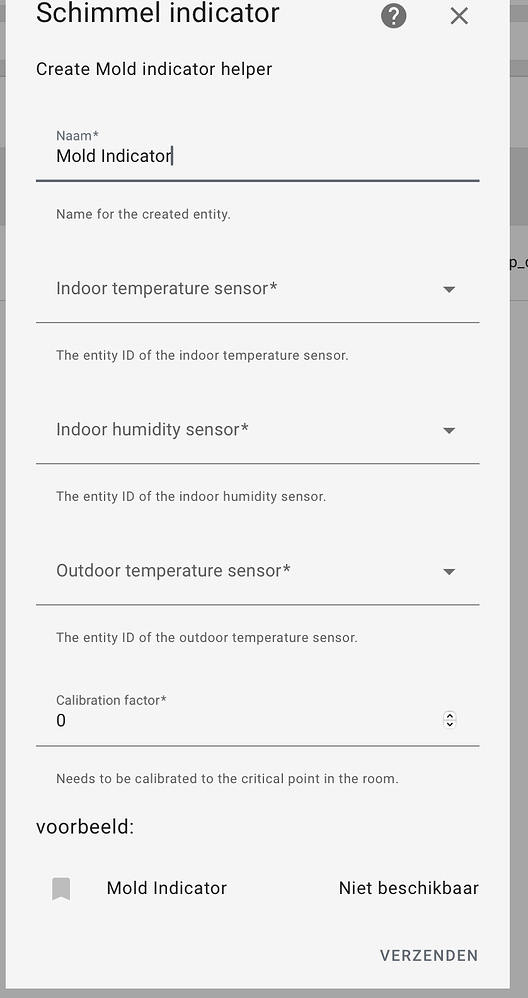Viewport: 528px width, 998px height.
Task: Increase calibration factor with up arrow
Action: pos(450,716)
